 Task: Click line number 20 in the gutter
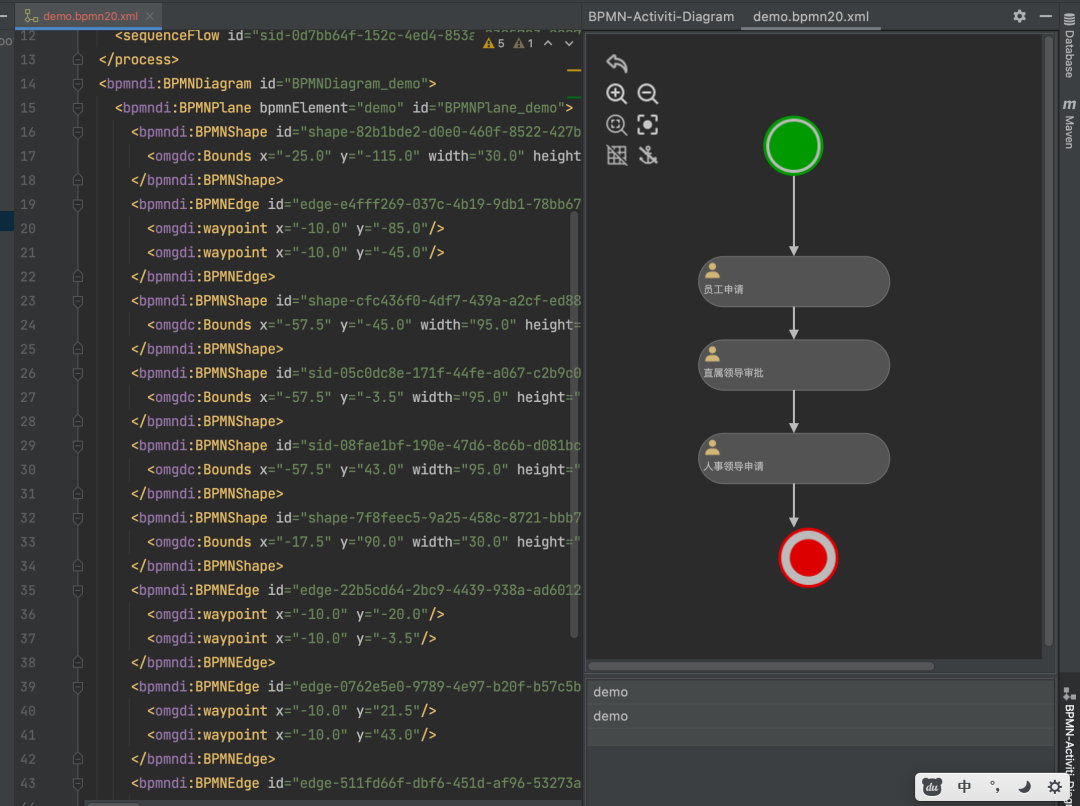coord(28,229)
